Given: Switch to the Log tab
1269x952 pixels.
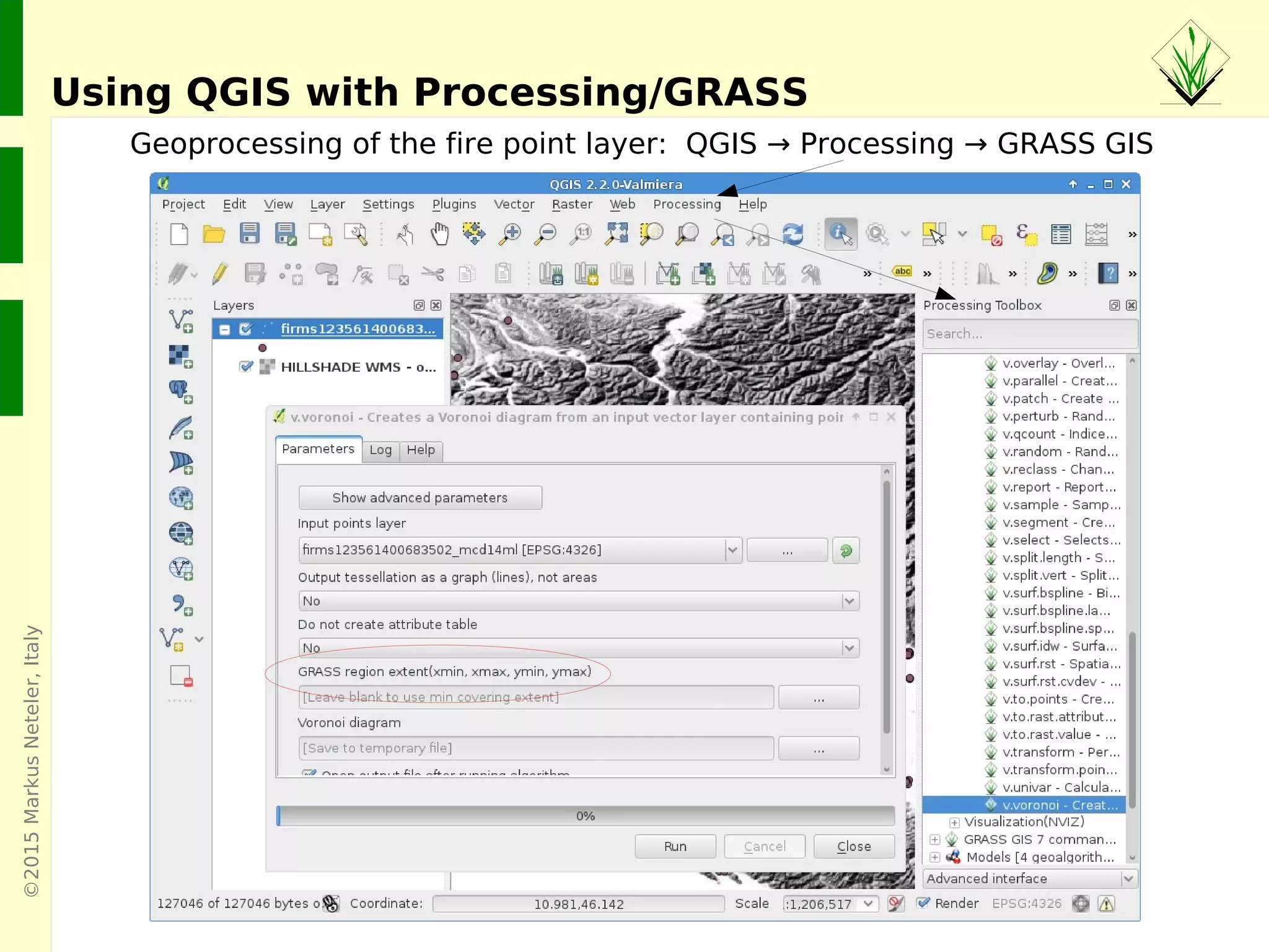Looking at the screenshot, I should tap(380, 450).
